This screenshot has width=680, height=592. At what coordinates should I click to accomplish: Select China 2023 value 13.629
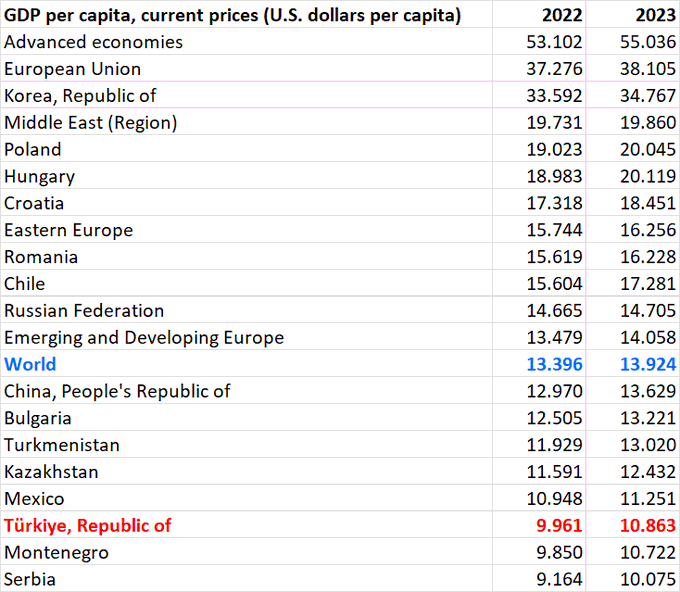[x=648, y=392]
